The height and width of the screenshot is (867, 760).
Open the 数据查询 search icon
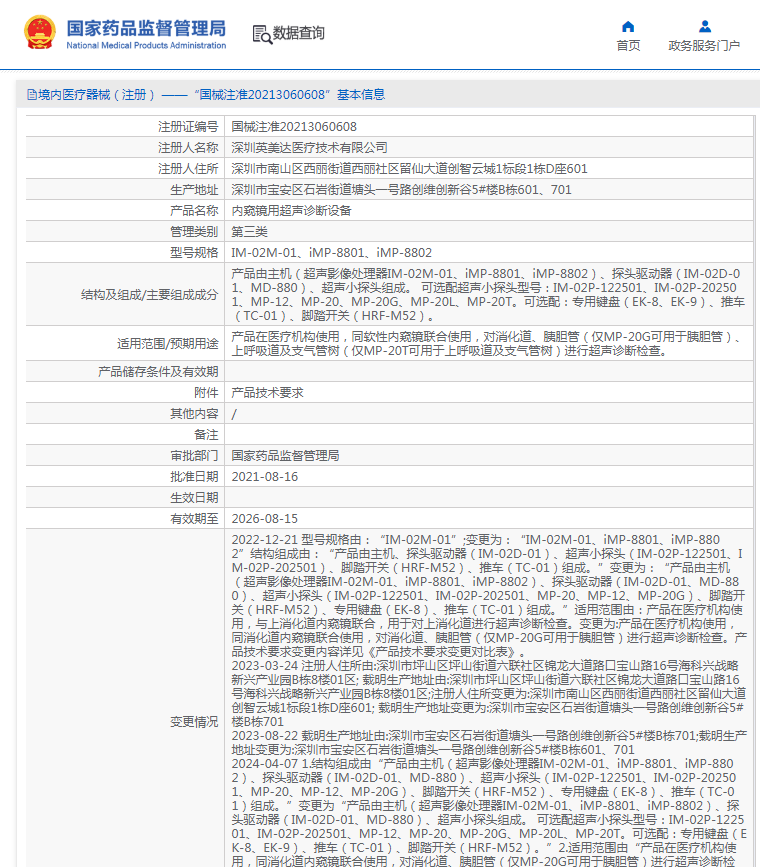[262, 34]
